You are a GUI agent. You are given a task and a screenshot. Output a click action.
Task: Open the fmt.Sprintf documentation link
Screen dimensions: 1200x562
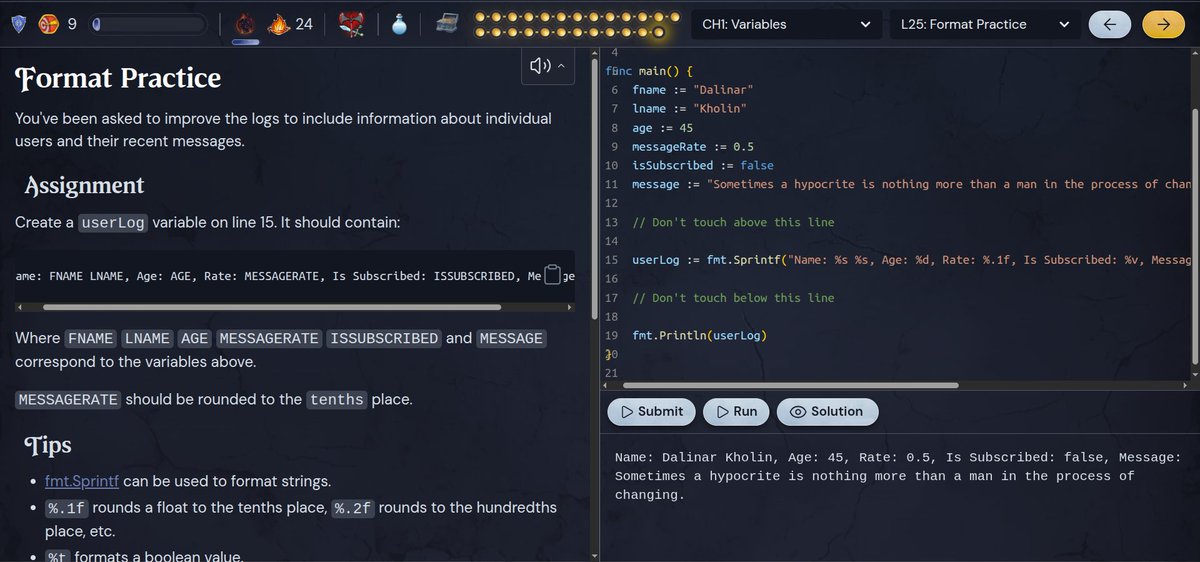pyautogui.click(x=82, y=481)
